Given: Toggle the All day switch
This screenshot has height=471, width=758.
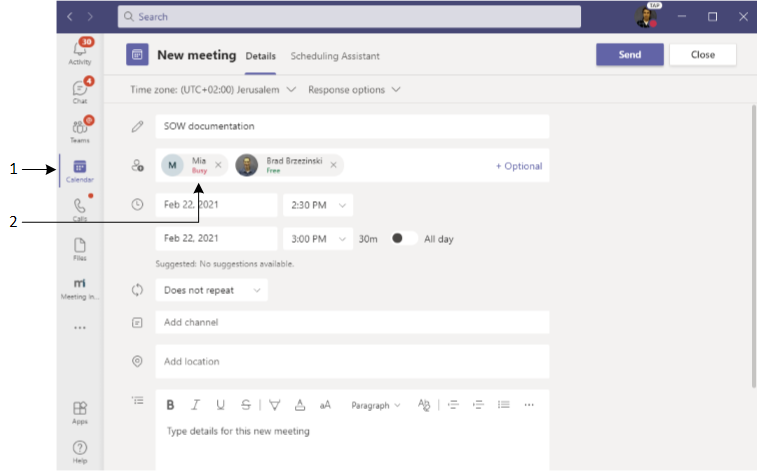Looking at the screenshot, I should click(x=403, y=239).
